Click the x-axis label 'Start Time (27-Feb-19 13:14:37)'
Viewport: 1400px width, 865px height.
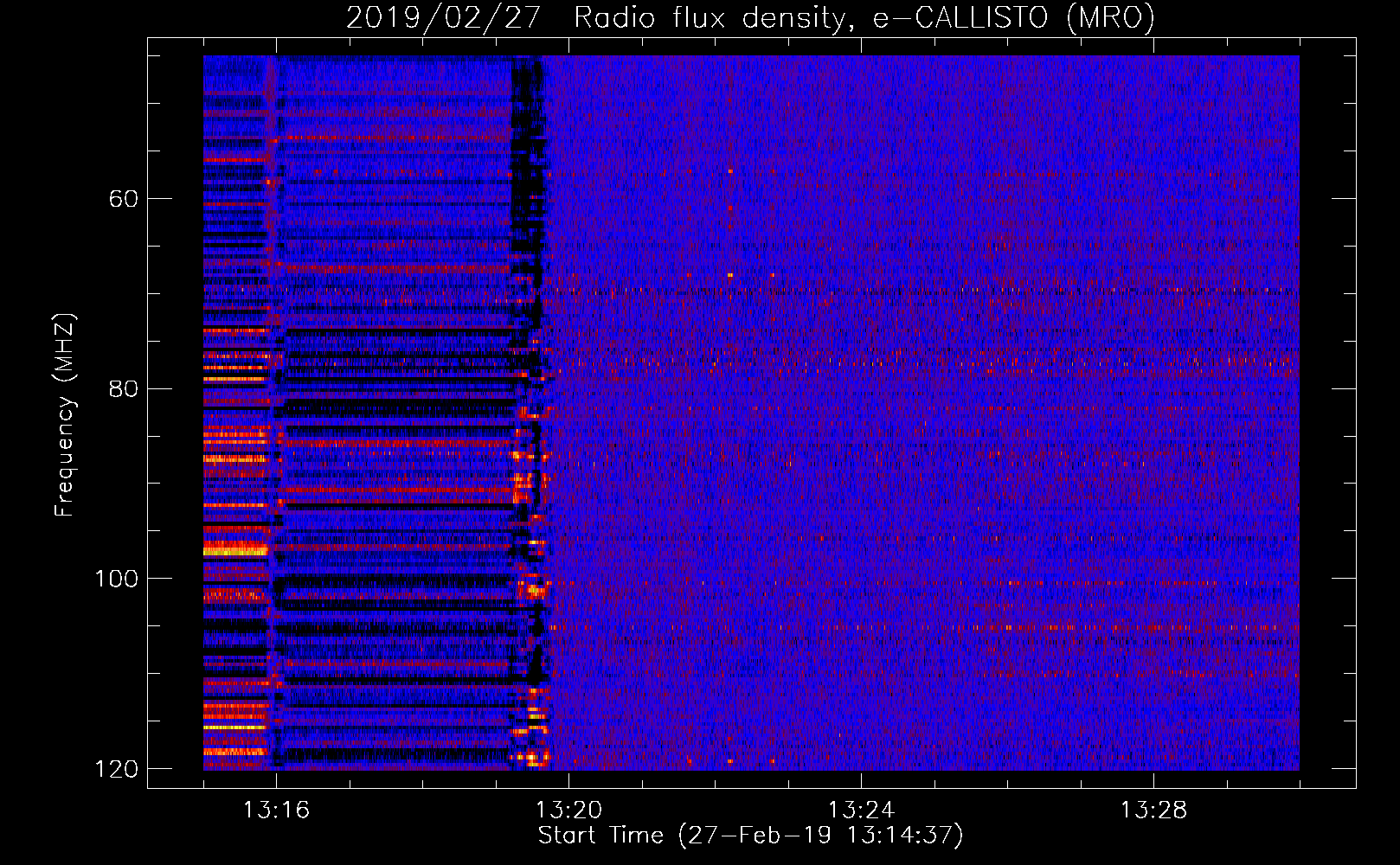point(750,836)
